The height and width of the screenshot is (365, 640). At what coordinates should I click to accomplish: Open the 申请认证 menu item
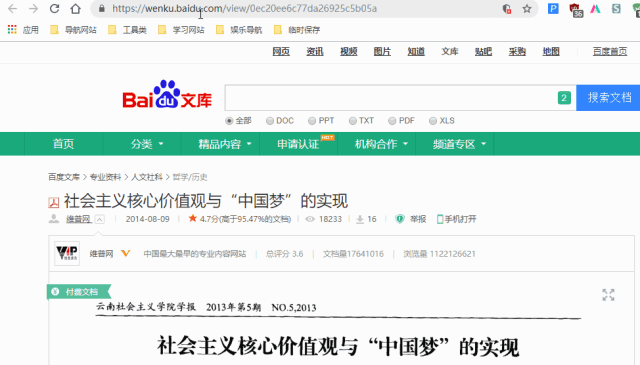(x=298, y=144)
